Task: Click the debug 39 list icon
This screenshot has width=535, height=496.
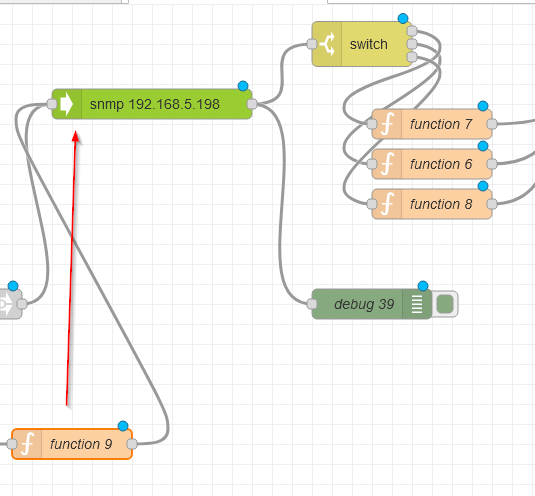Action: (x=417, y=304)
